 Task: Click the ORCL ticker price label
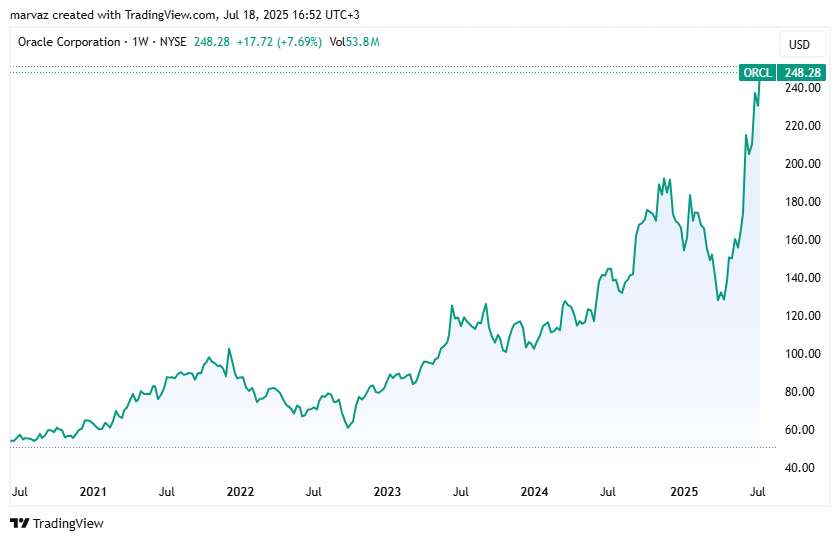[x=757, y=73]
